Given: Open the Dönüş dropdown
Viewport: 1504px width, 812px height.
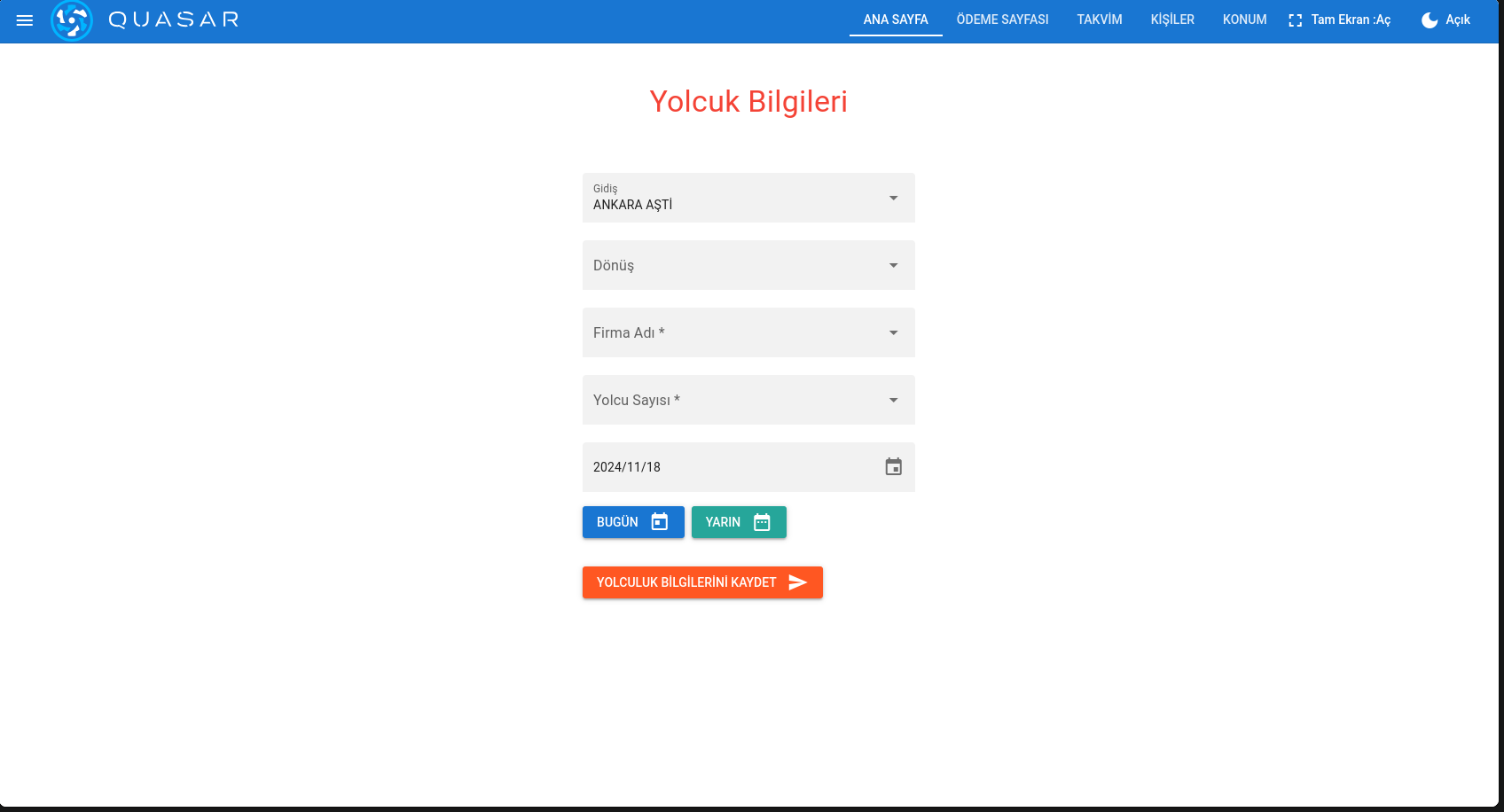Looking at the screenshot, I should 748,265.
